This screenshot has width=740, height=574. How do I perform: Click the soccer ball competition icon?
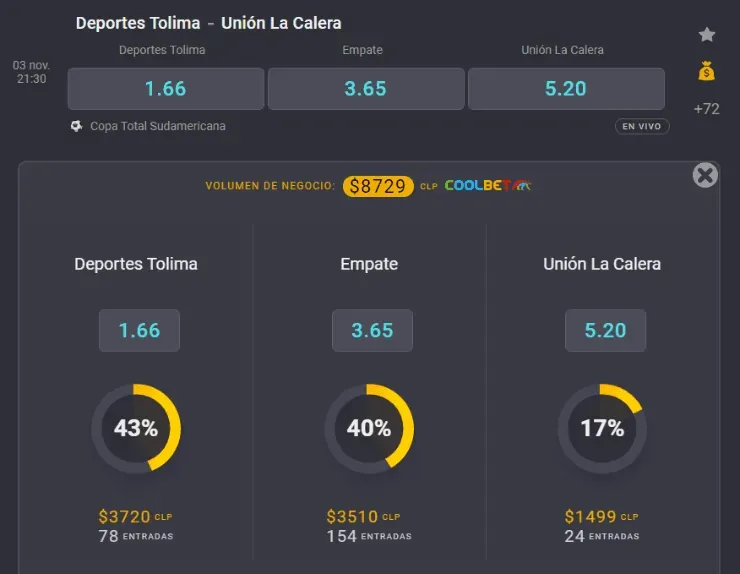click(77, 126)
